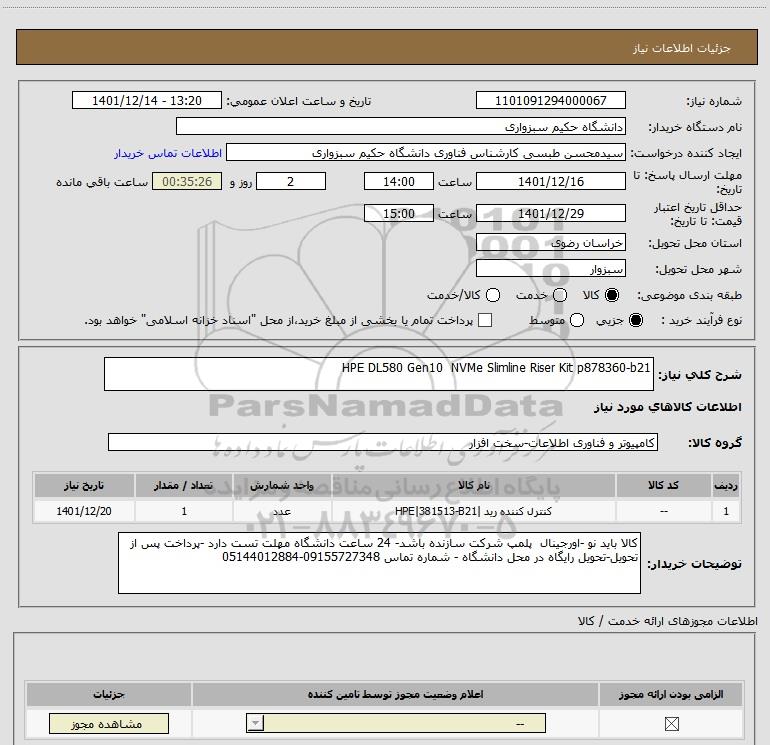Click the تعداد / مقدار column header
The image size is (770, 745).
tap(184, 485)
